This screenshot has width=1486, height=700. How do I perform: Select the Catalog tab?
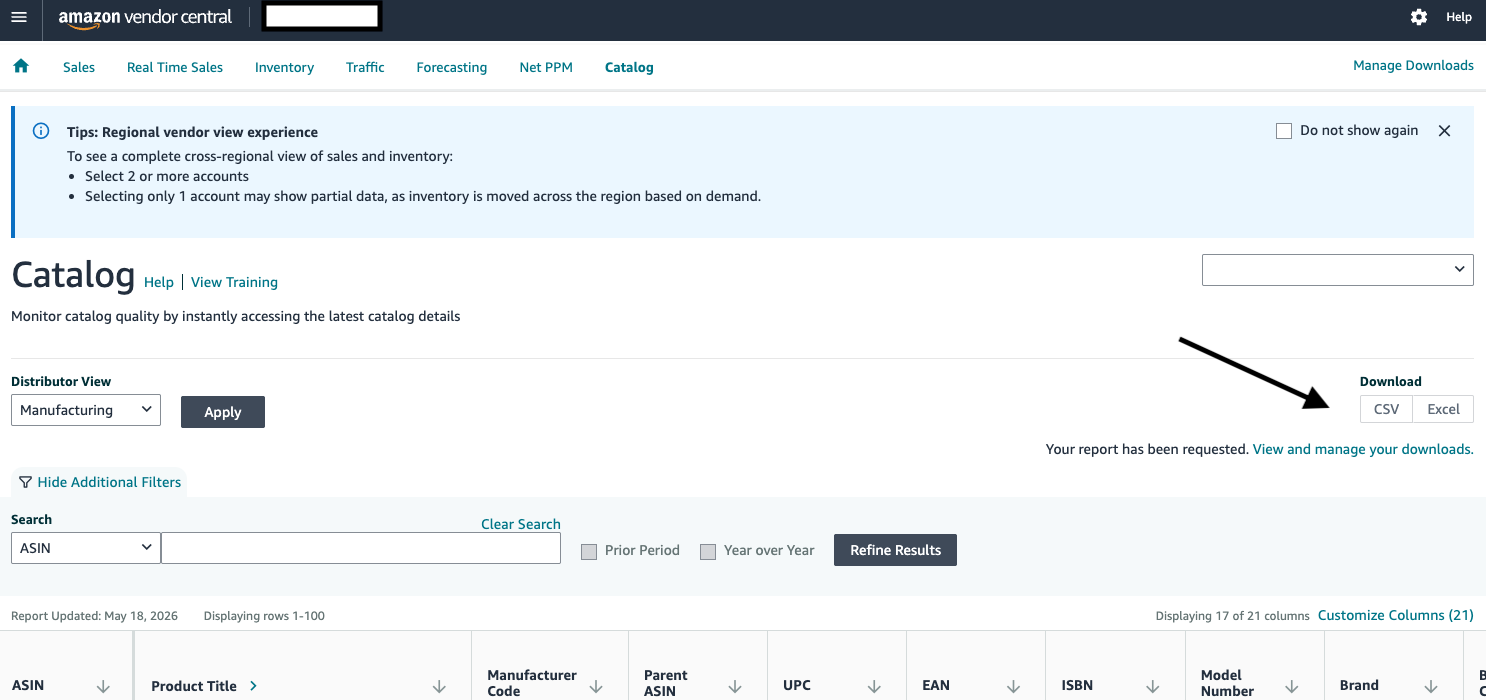pyautogui.click(x=629, y=67)
